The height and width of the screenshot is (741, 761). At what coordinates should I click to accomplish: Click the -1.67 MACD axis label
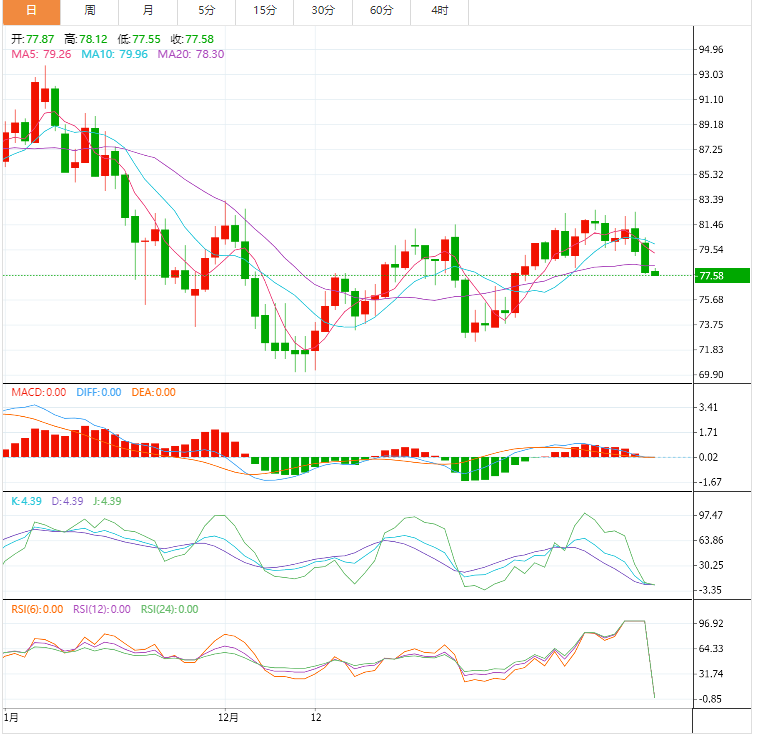[x=710, y=482]
